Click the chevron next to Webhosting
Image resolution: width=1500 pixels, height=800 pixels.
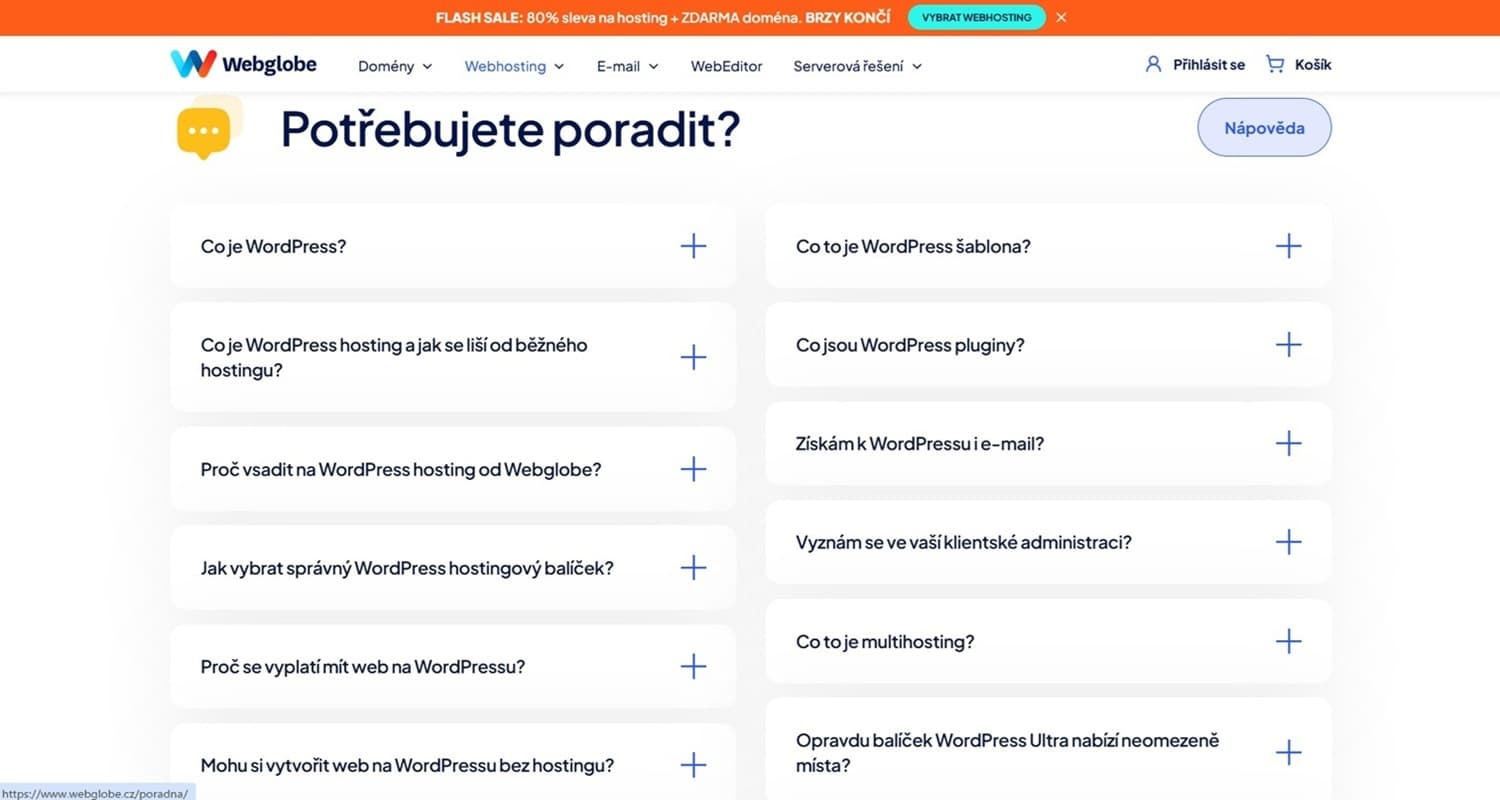[558, 67]
